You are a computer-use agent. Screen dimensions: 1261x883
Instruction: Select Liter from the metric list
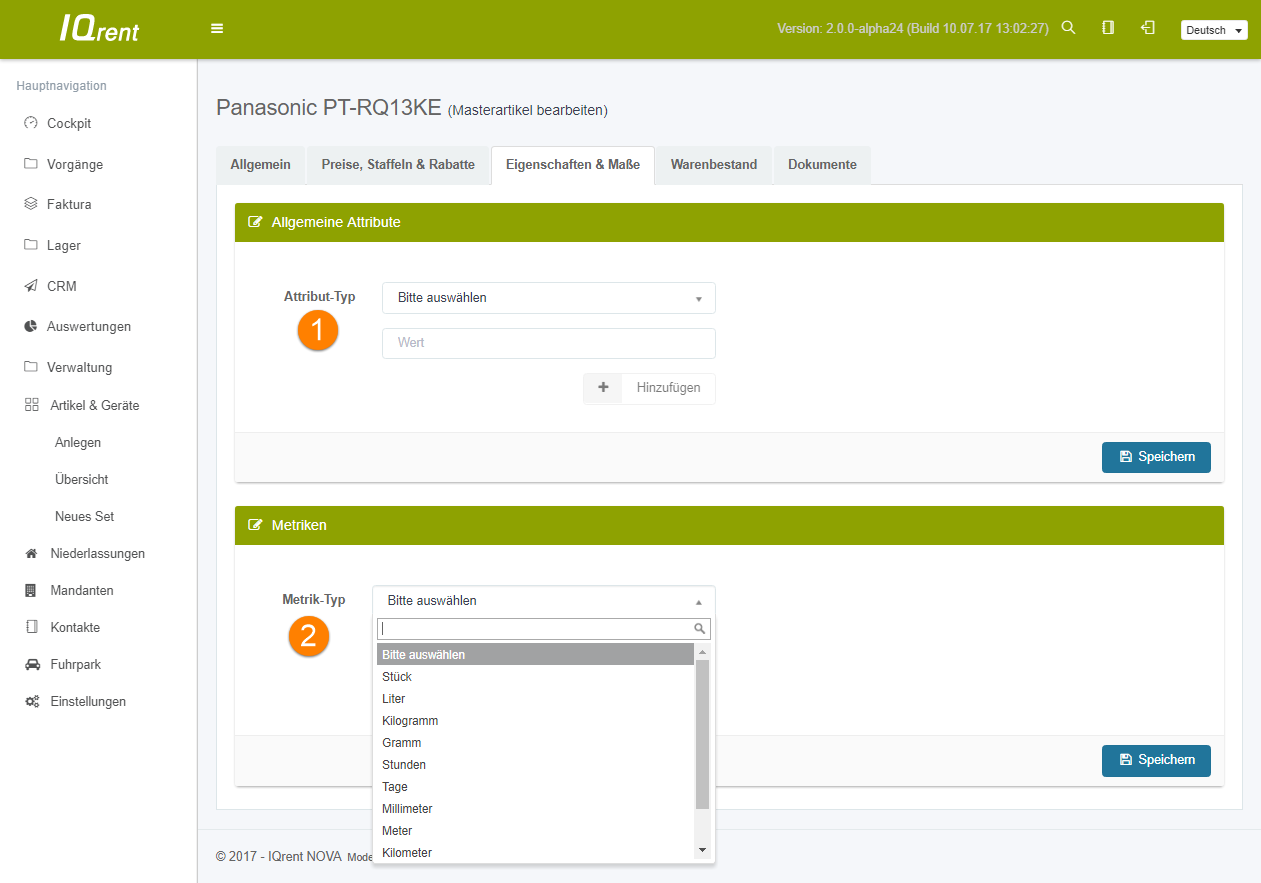pos(535,699)
